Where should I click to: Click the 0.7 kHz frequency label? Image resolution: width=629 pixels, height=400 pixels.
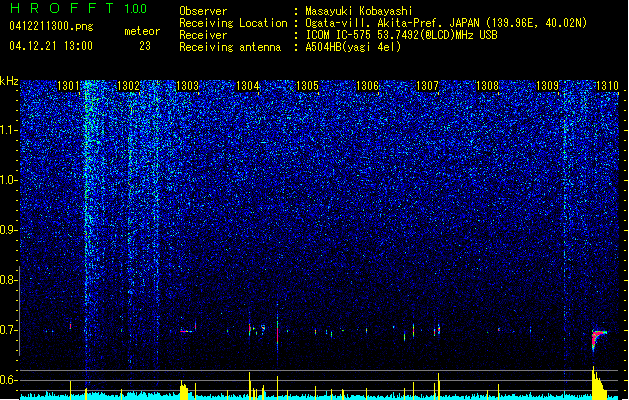[8, 330]
